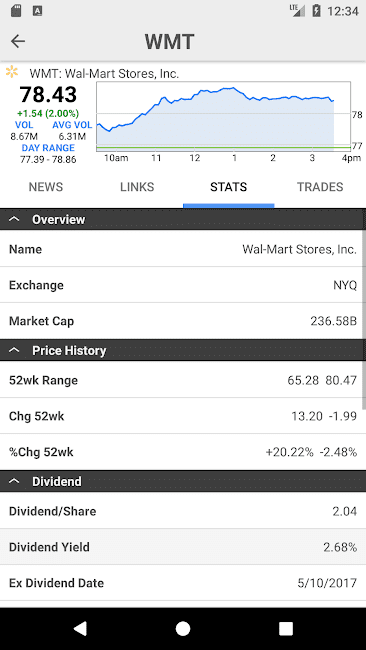Tap the battery status icon
The width and height of the screenshot is (366, 650).
[316, 11]
